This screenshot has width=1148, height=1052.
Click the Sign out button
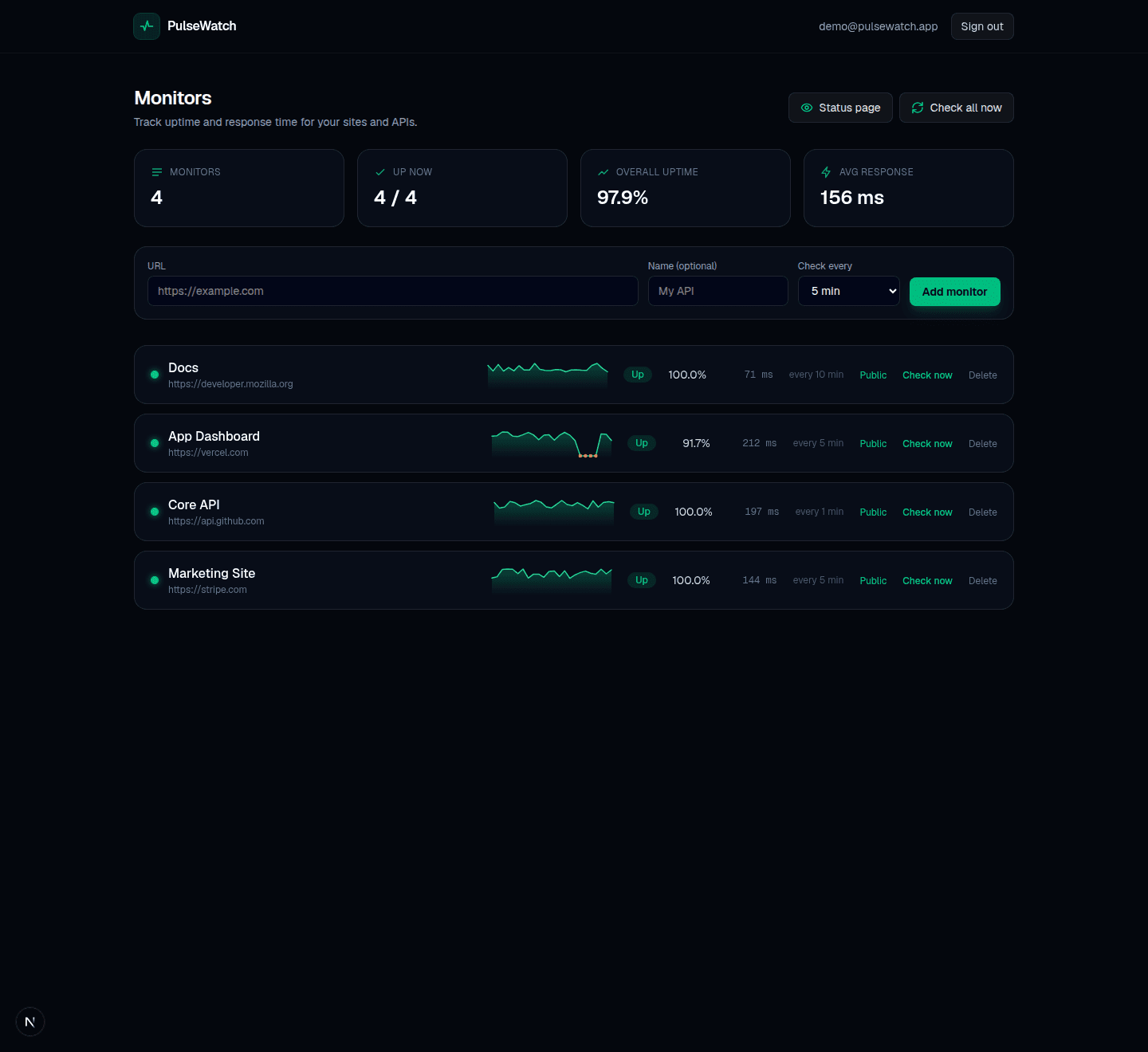coord(982,26)
